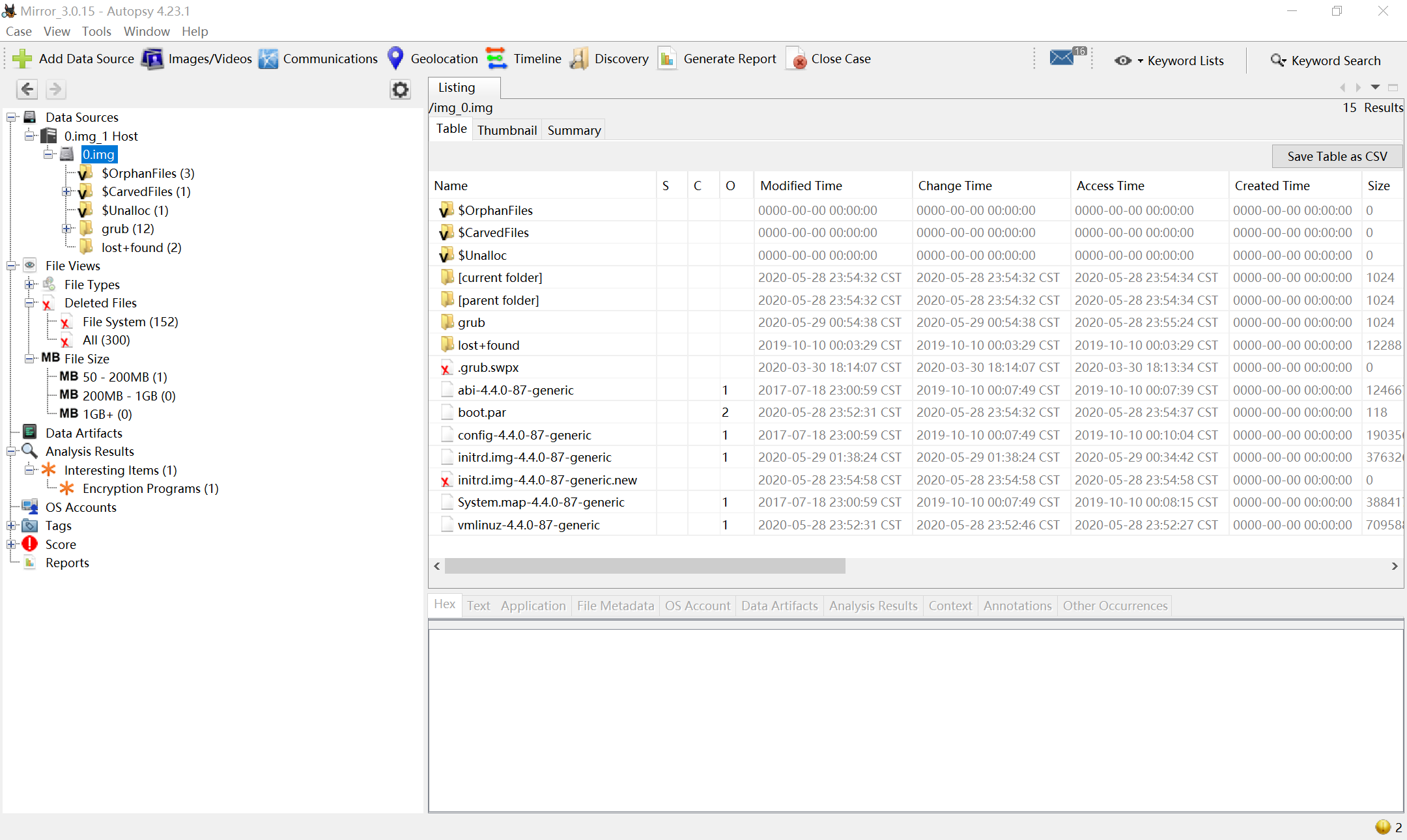
Task: Select the 50 - 200MB (1) size node
Action: (125, 377)
